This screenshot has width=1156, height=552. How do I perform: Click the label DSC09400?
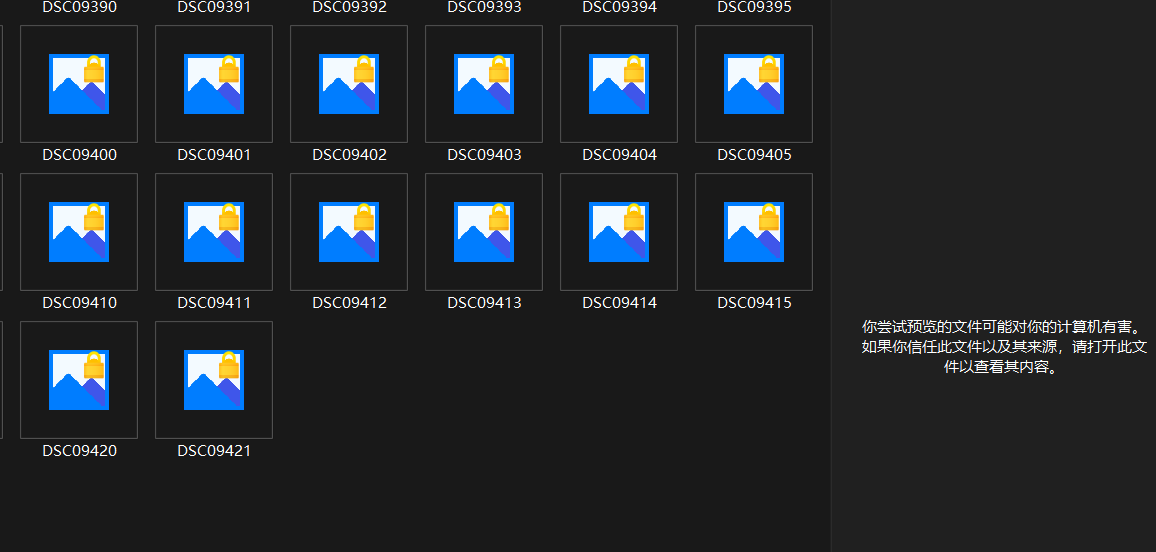[80, 155]
